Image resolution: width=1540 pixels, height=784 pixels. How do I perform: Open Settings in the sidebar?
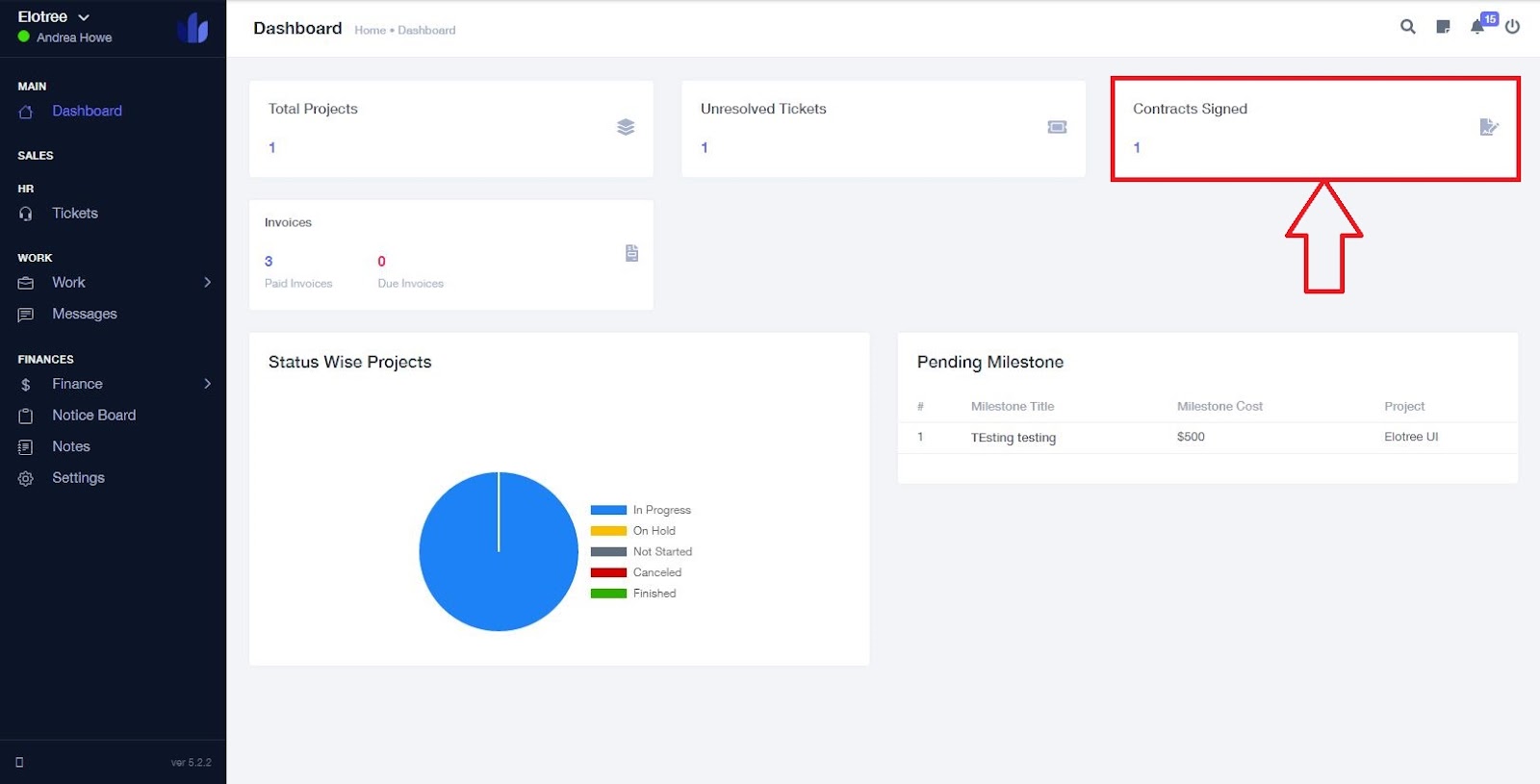(x=78, y=477)
